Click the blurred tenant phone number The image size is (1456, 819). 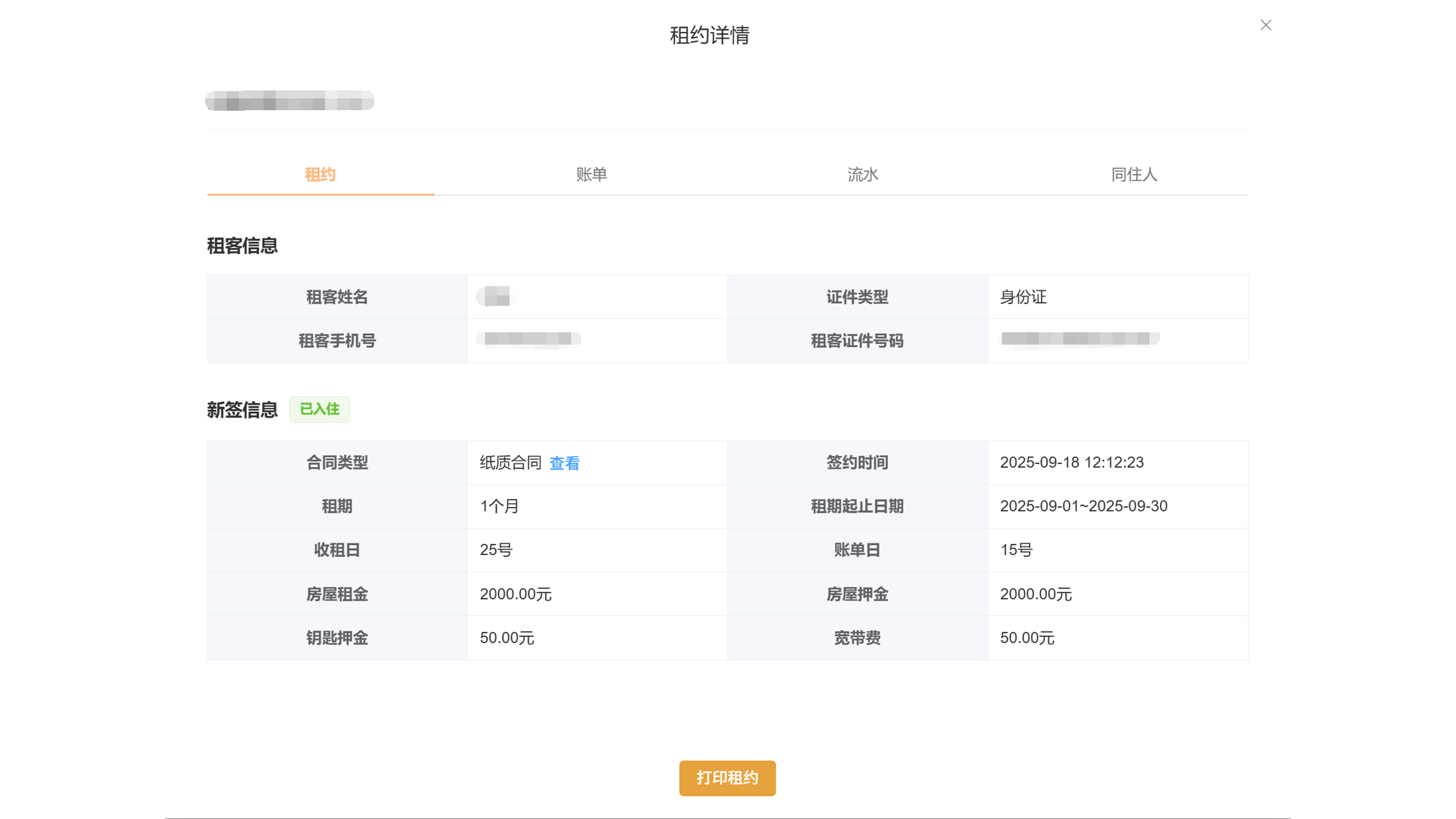tap(528, 340)
